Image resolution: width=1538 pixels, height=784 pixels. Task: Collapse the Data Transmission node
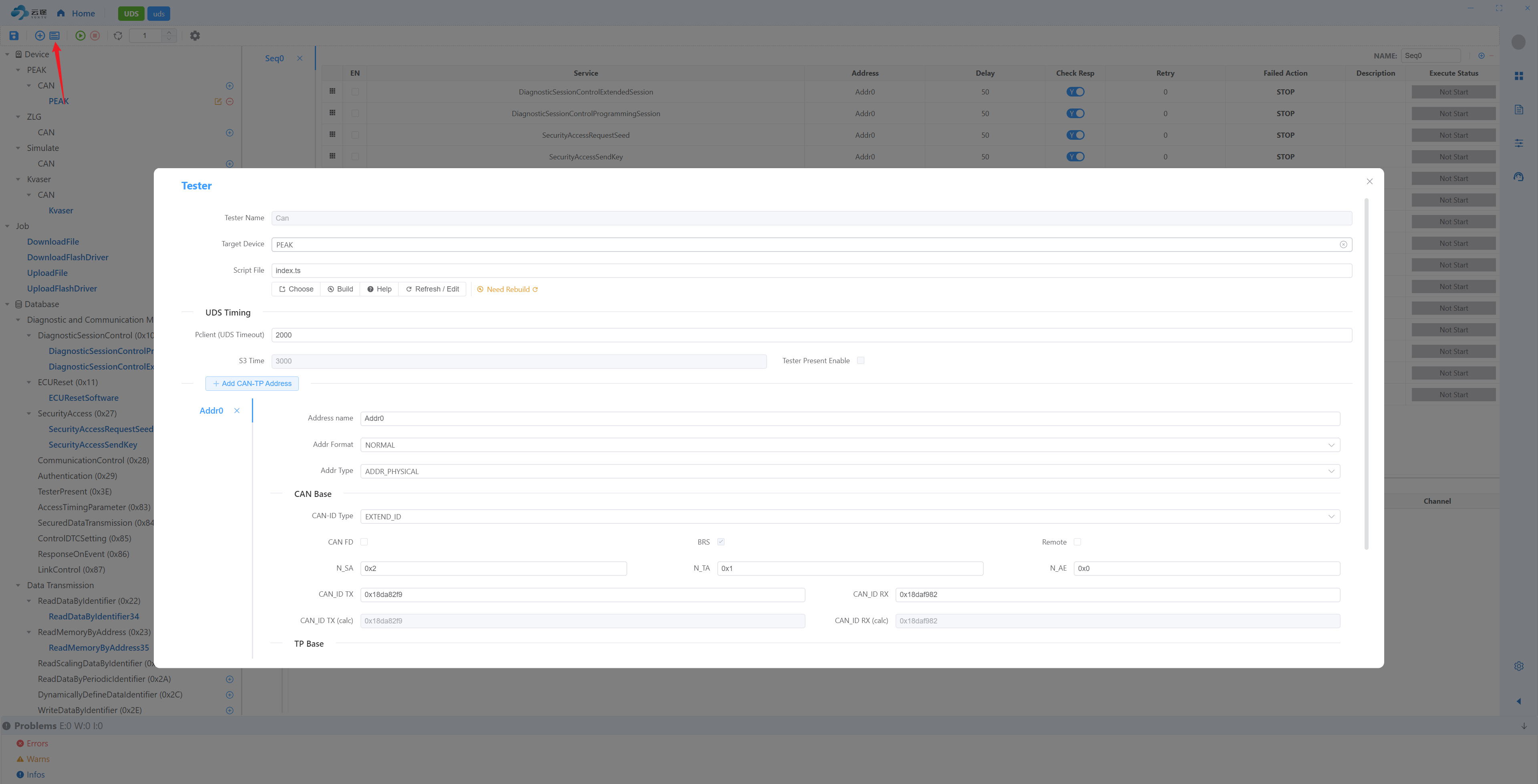(18, 585)
